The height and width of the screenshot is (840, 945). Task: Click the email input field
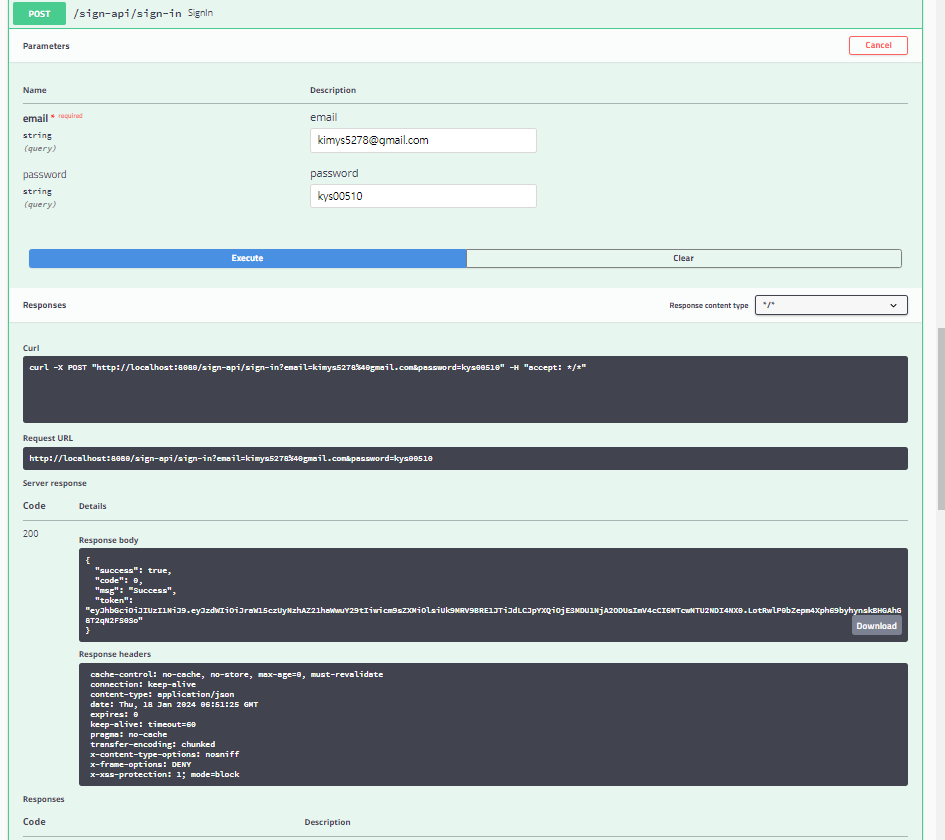click(423, 140)
